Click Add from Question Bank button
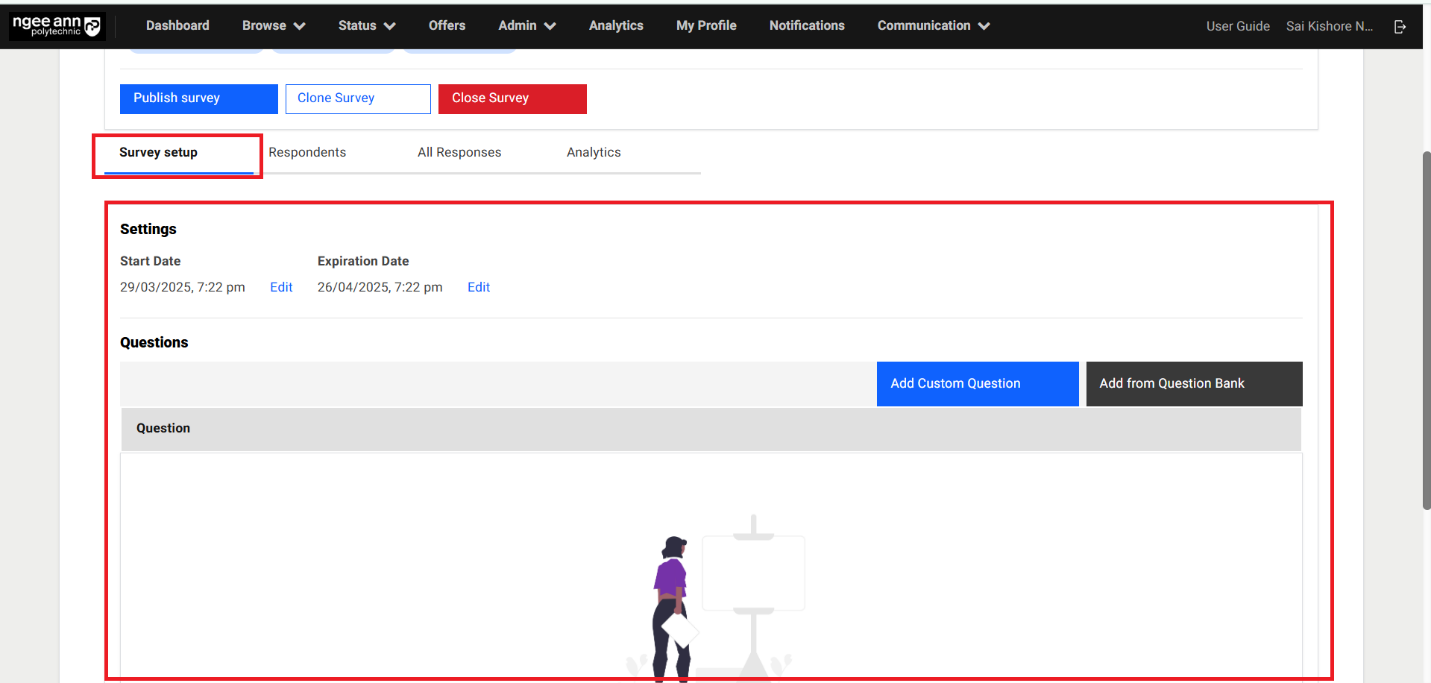The image size is (1431, 683). coord(1193,384)
